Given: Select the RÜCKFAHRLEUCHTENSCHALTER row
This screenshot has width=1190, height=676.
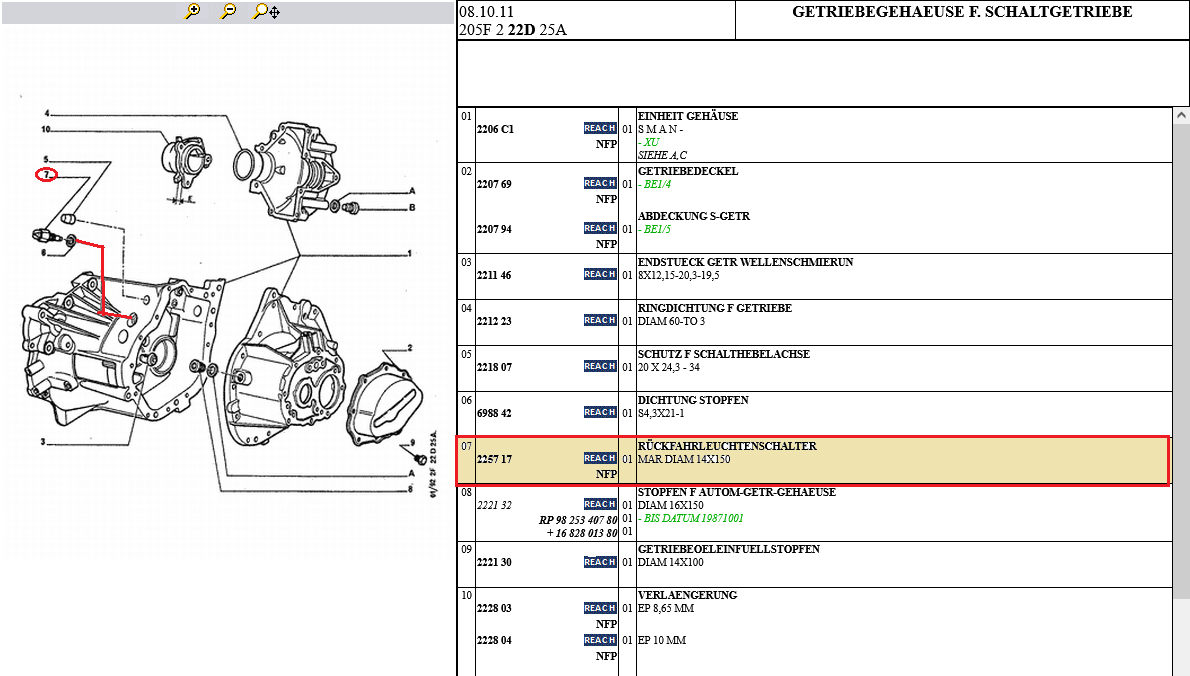Looking at the screenshot, I should (727, 446).
